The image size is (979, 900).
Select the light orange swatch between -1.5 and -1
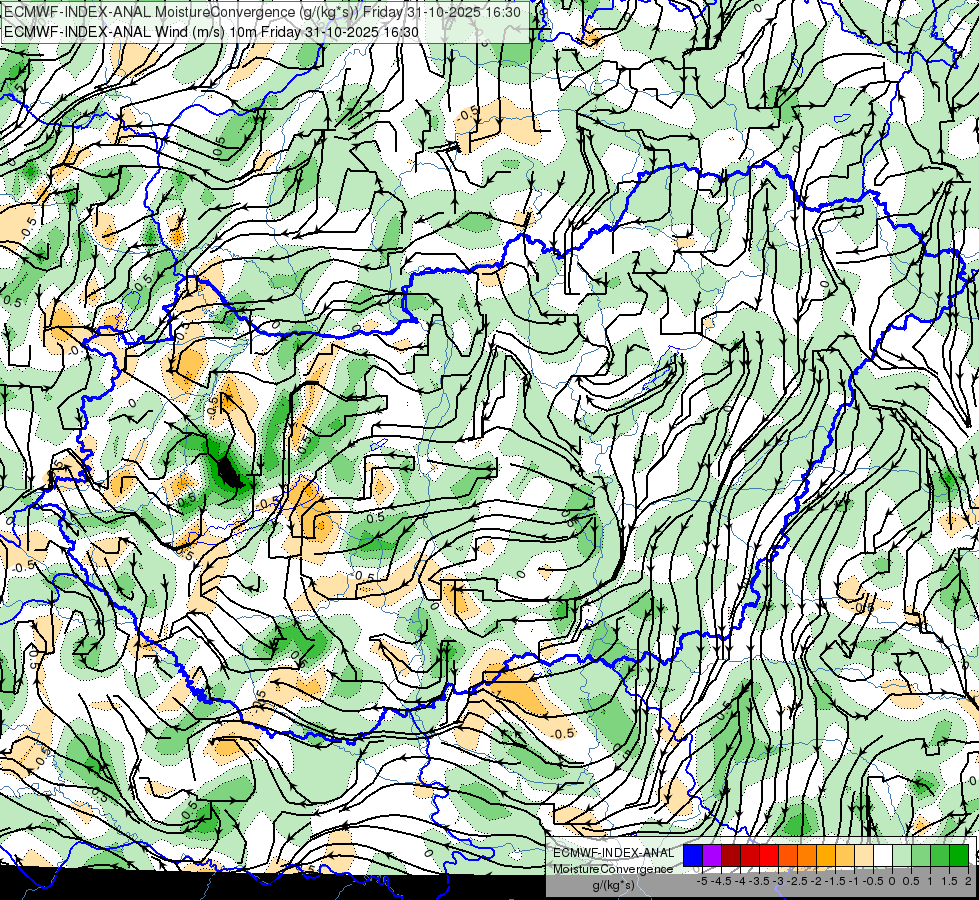coord(845,856)
